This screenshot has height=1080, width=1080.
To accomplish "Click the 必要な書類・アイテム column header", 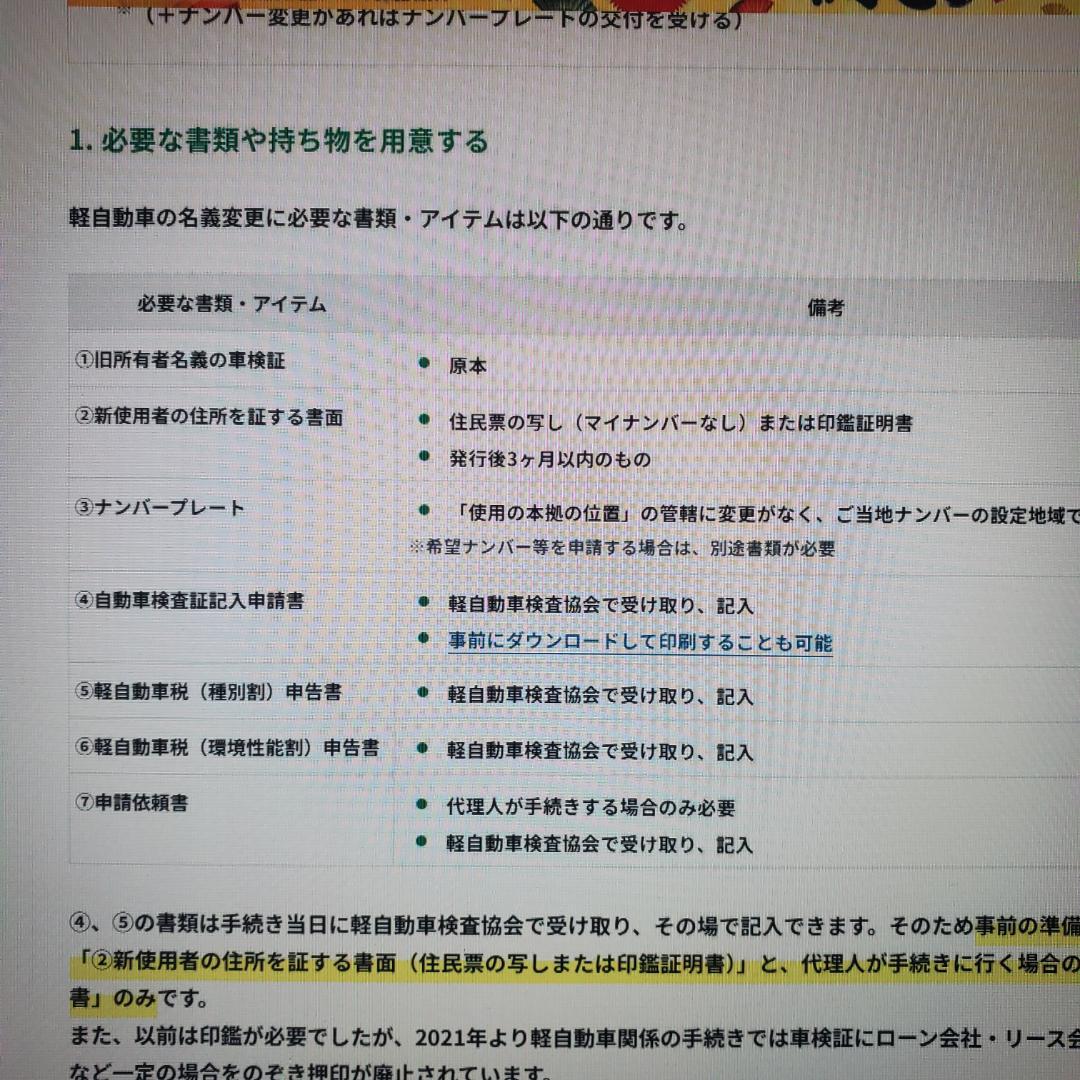I will pyautogui.click(x=231, y=305).
